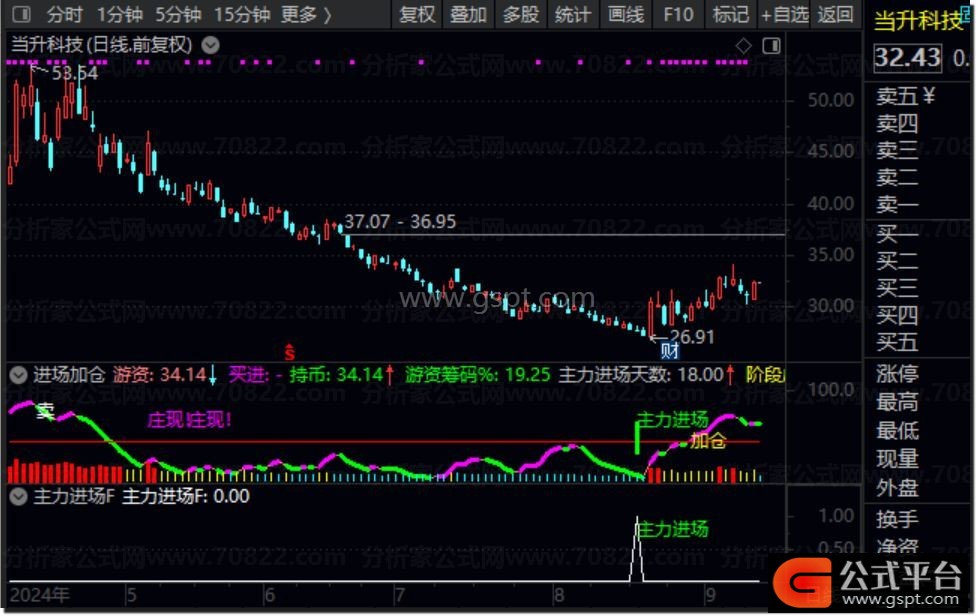
Task: Collapse the 主力进场F indicator panel
Action: 19,496
